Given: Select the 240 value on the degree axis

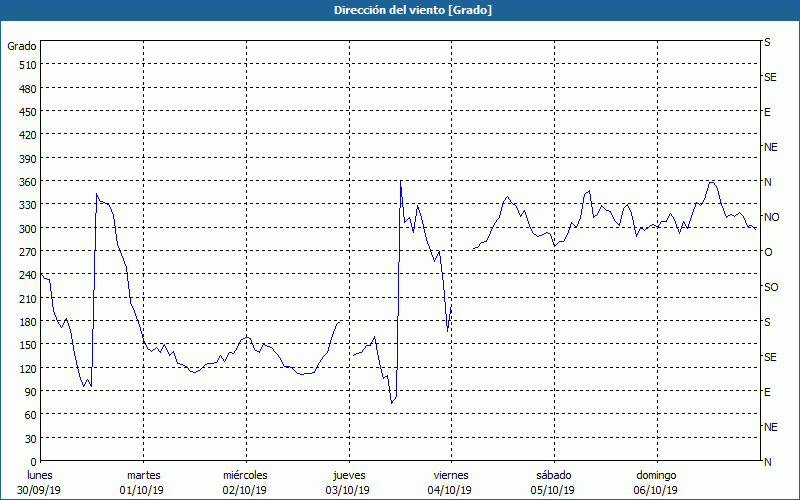Looking at the screenshot, I should pos(28,276).
